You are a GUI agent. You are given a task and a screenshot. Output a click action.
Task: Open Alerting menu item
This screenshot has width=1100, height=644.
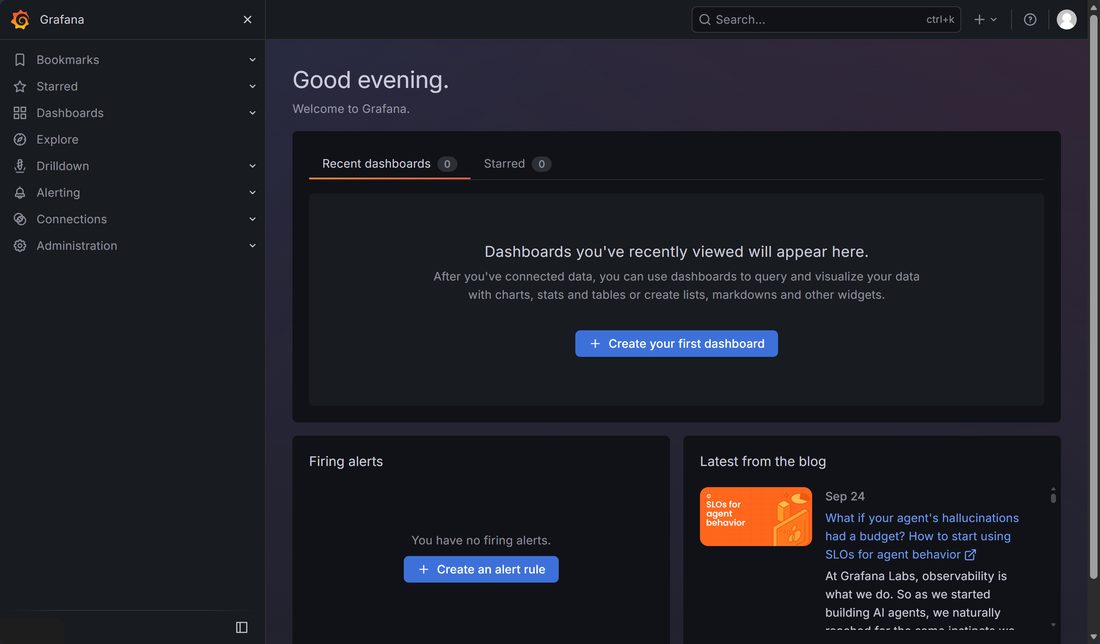pyautogui.click(x=58, y=193)
